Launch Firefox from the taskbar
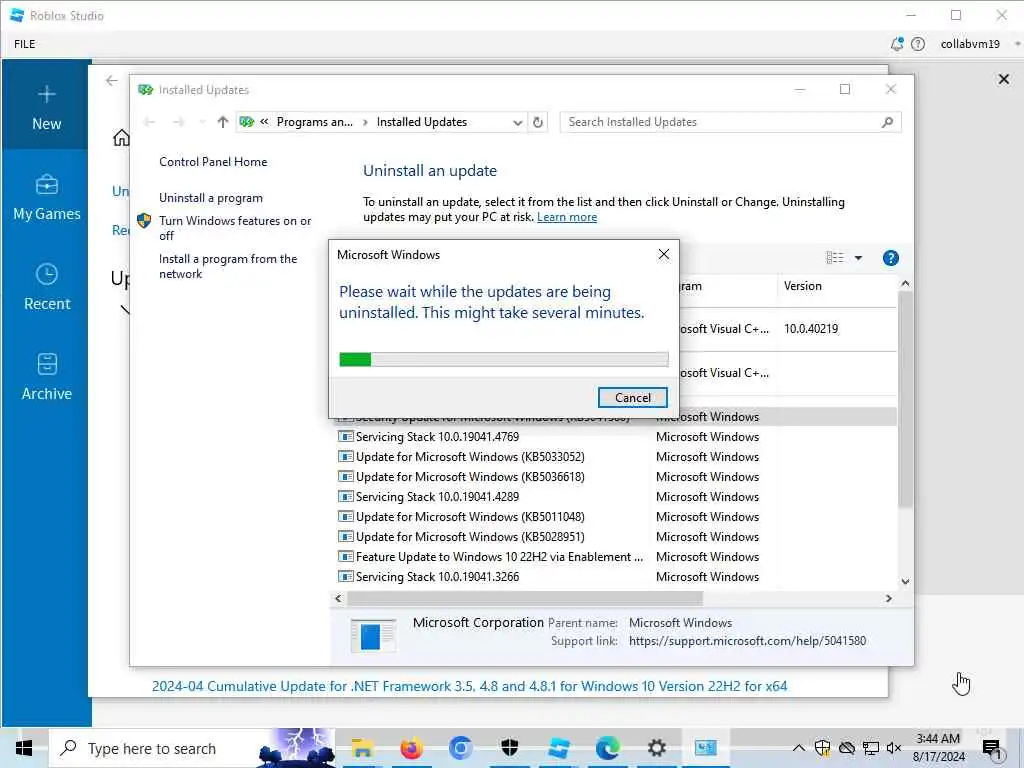 (x=411, y=748)
